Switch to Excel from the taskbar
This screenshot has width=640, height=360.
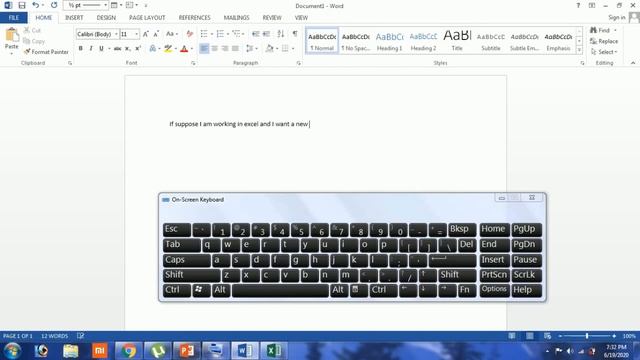tap(273, 351)
